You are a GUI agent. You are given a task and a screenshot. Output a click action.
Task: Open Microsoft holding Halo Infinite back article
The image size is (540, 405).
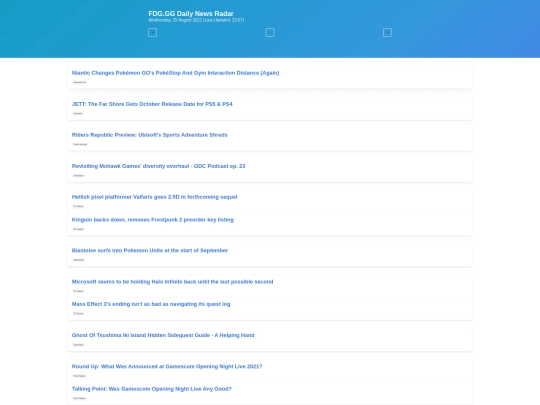[x=172, y=282]
